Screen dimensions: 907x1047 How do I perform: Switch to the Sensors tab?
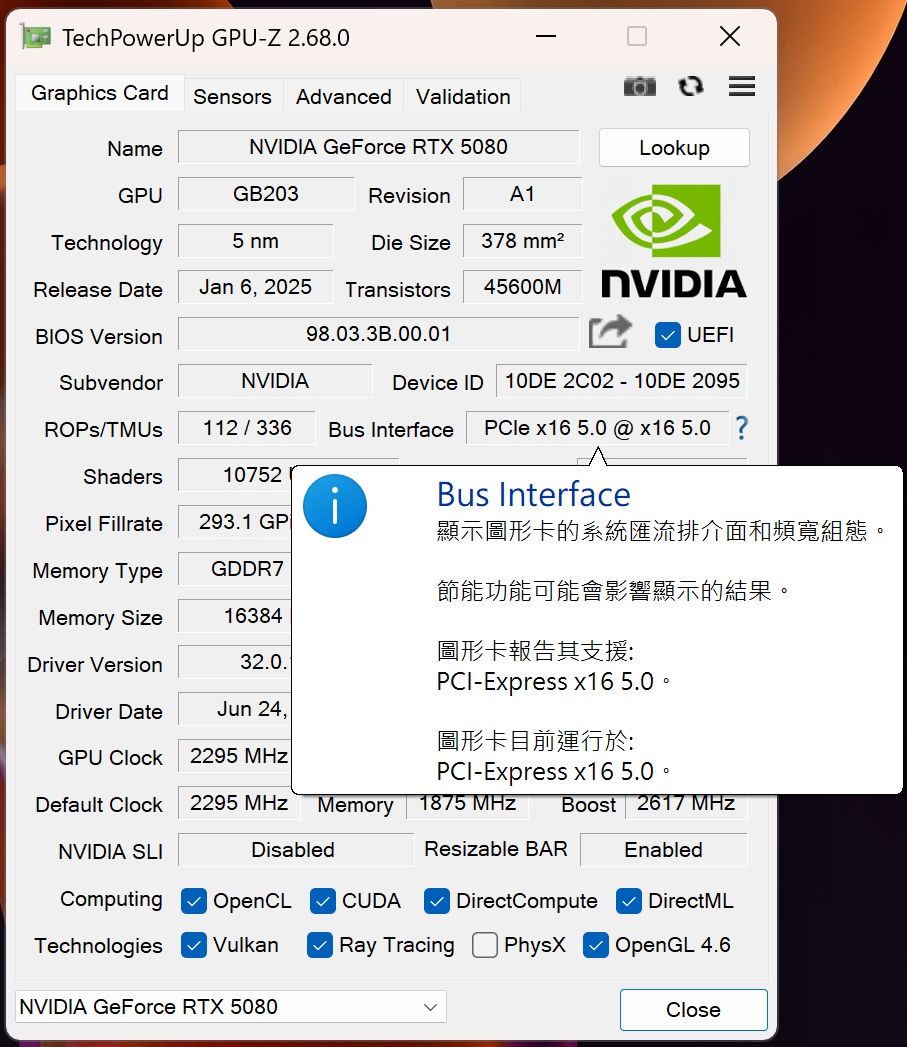pos(232,96)
